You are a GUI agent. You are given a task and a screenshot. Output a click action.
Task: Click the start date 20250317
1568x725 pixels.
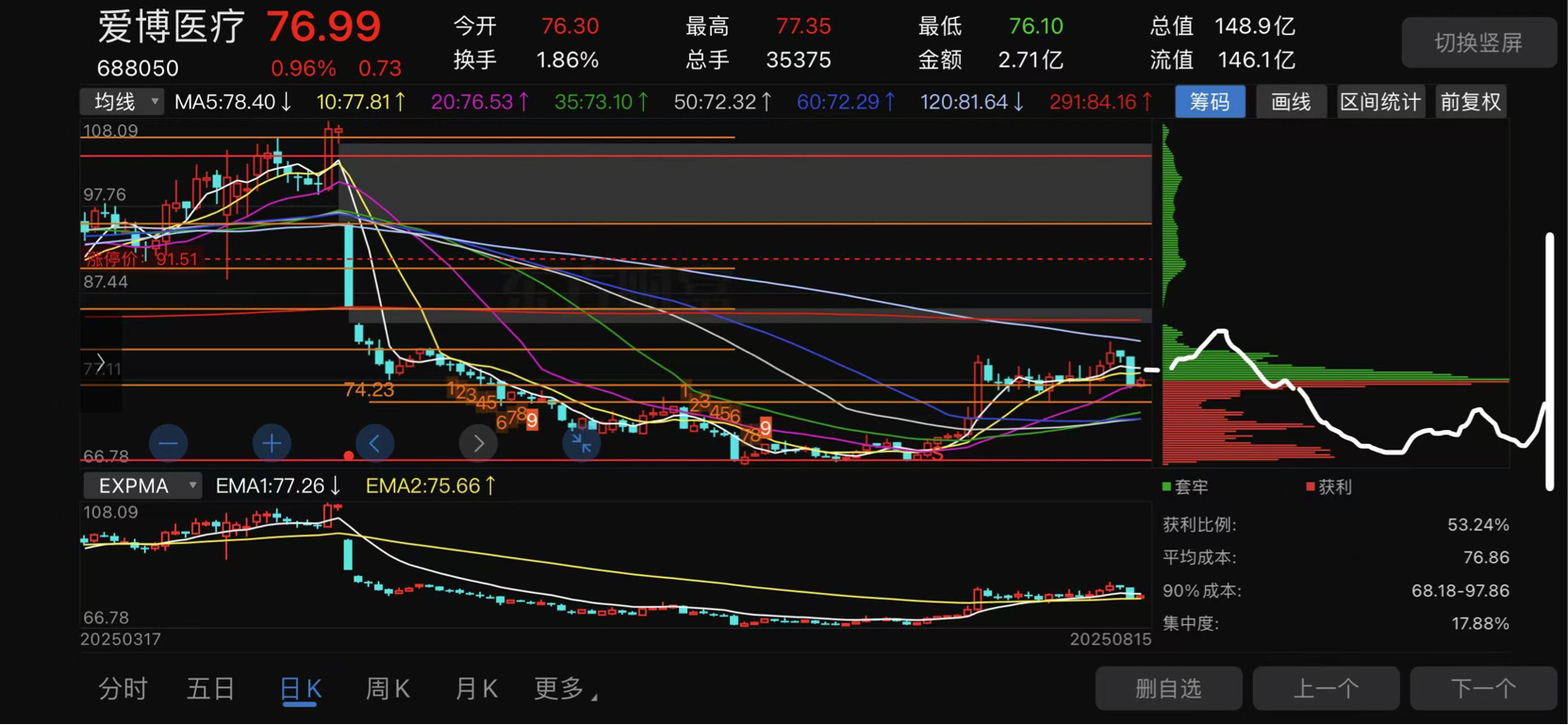click(121, 639)
